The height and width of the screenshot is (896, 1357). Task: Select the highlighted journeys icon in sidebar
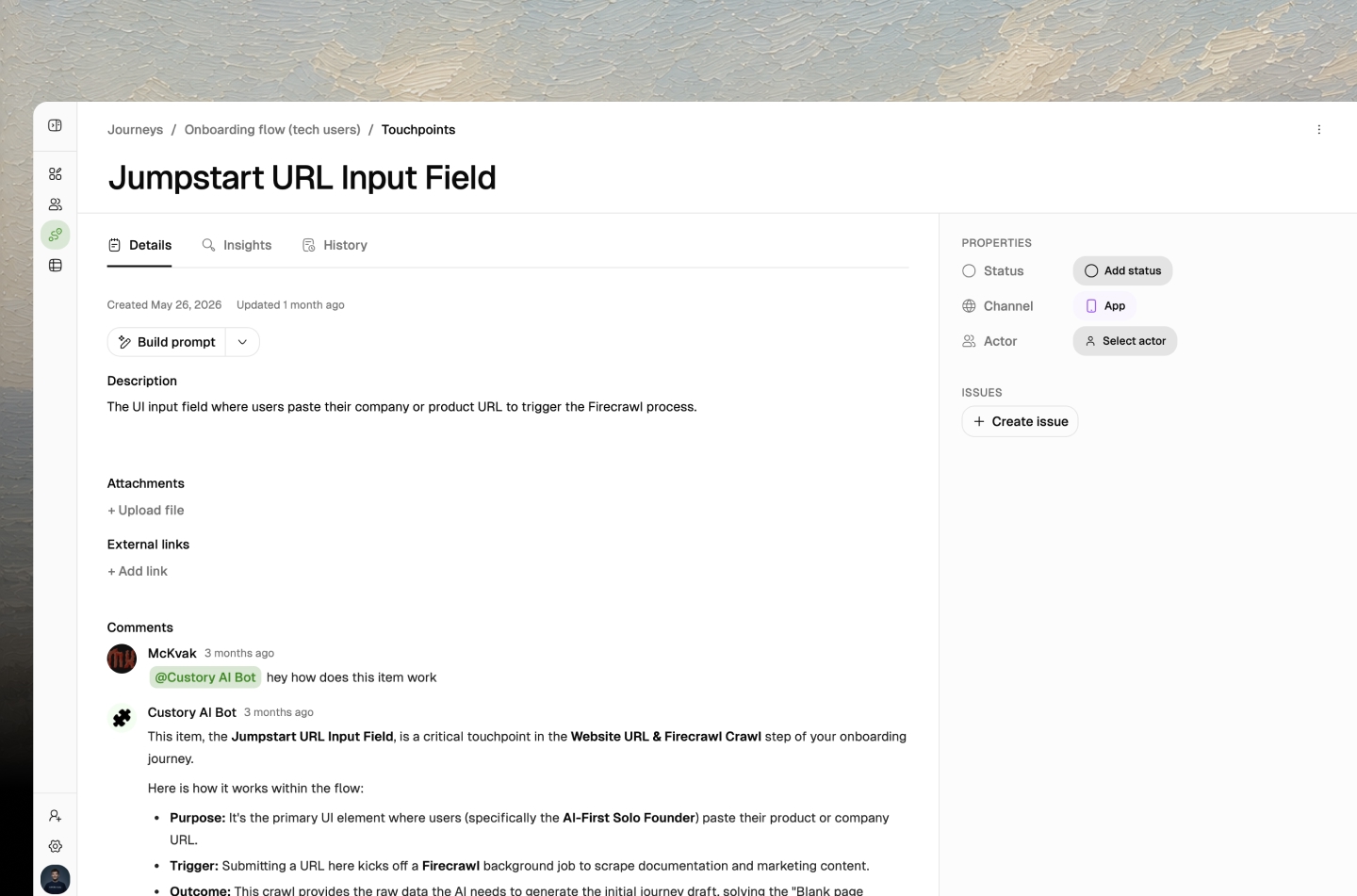point(56,235)
